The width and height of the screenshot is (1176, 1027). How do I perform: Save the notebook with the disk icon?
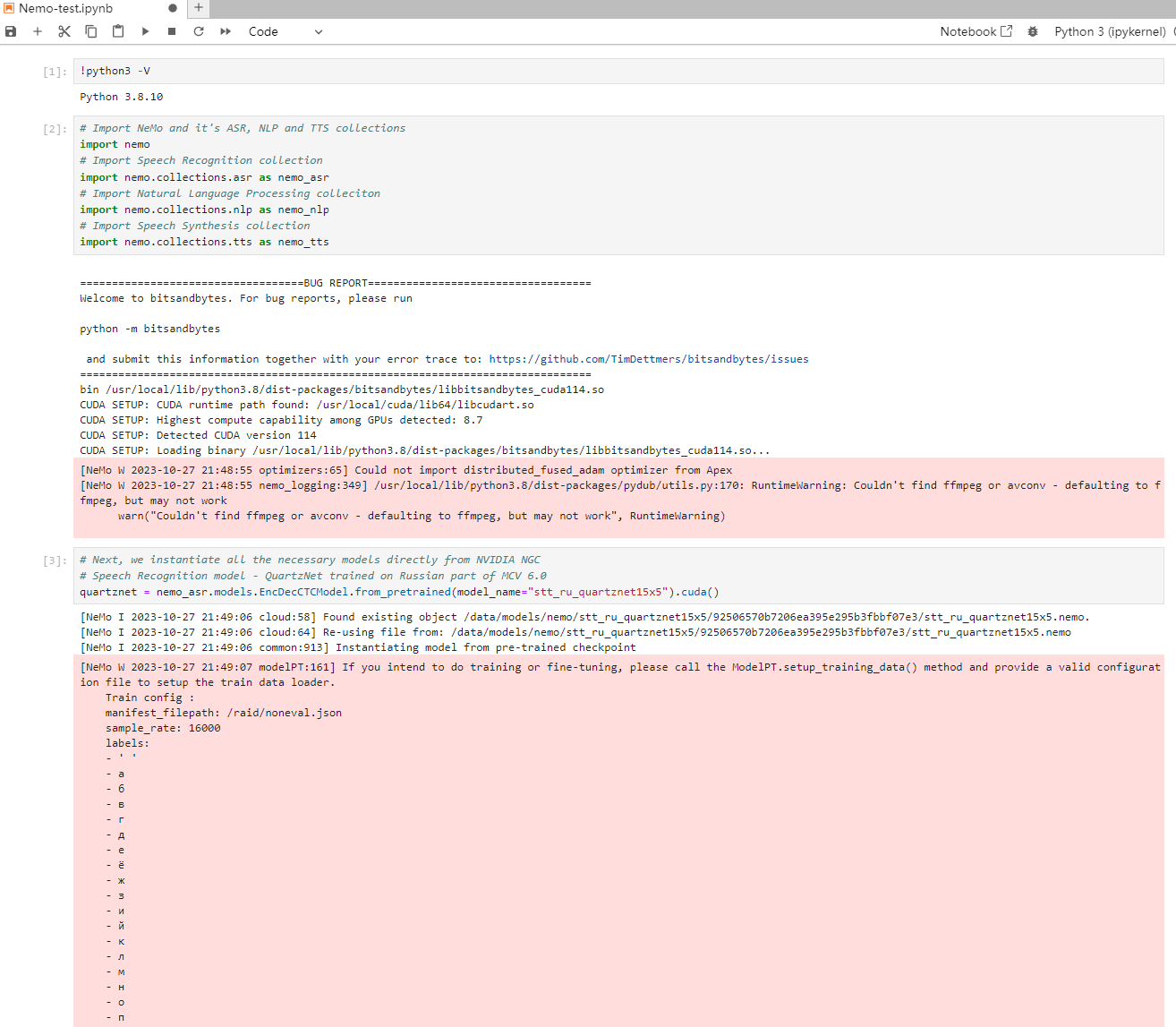pyautogui.click(x=11, y=31)
